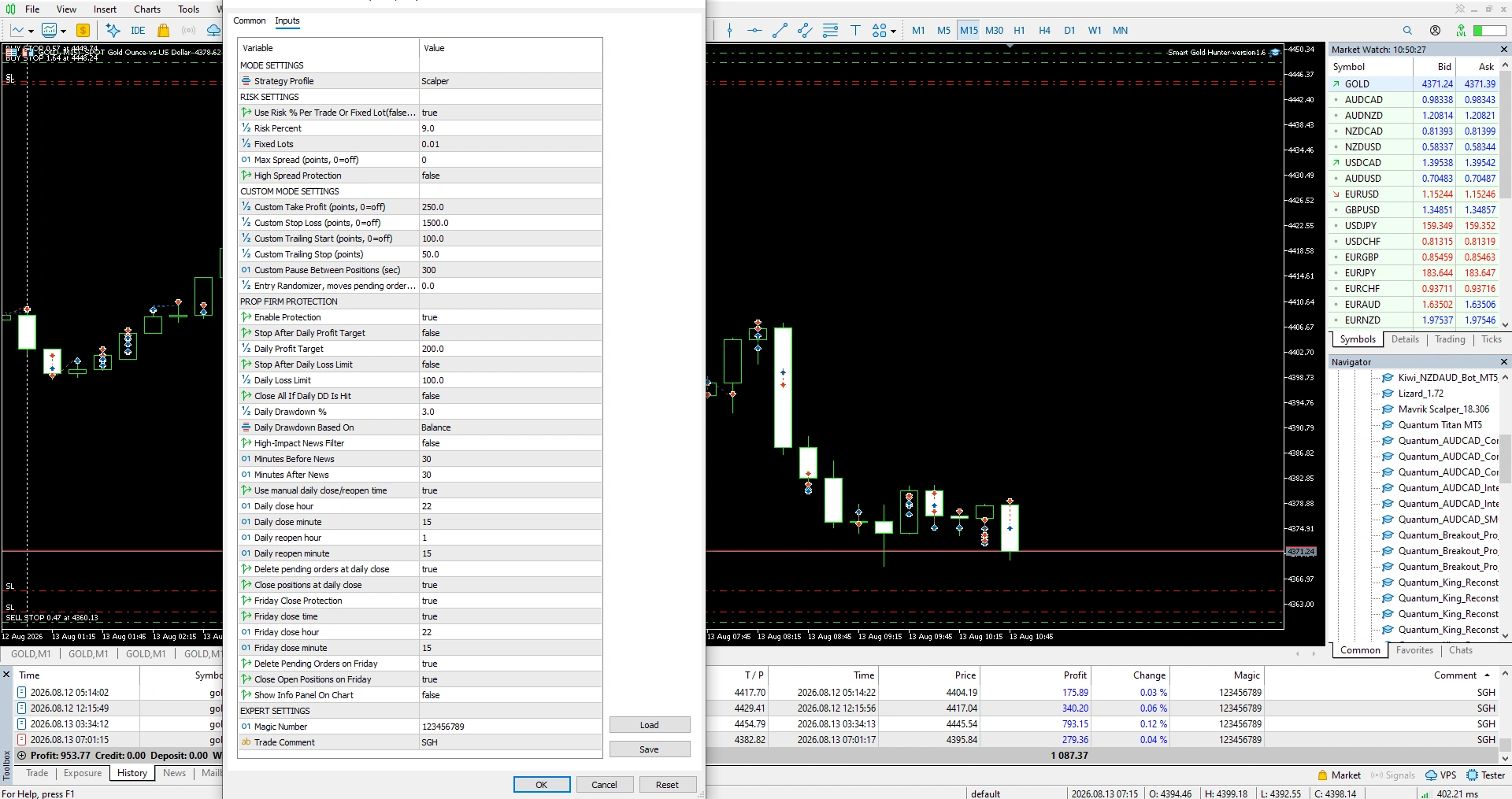This screenshot has height=799, width=1512.
Task: Select the vertical line drawing tool
Action: [730, 31]
